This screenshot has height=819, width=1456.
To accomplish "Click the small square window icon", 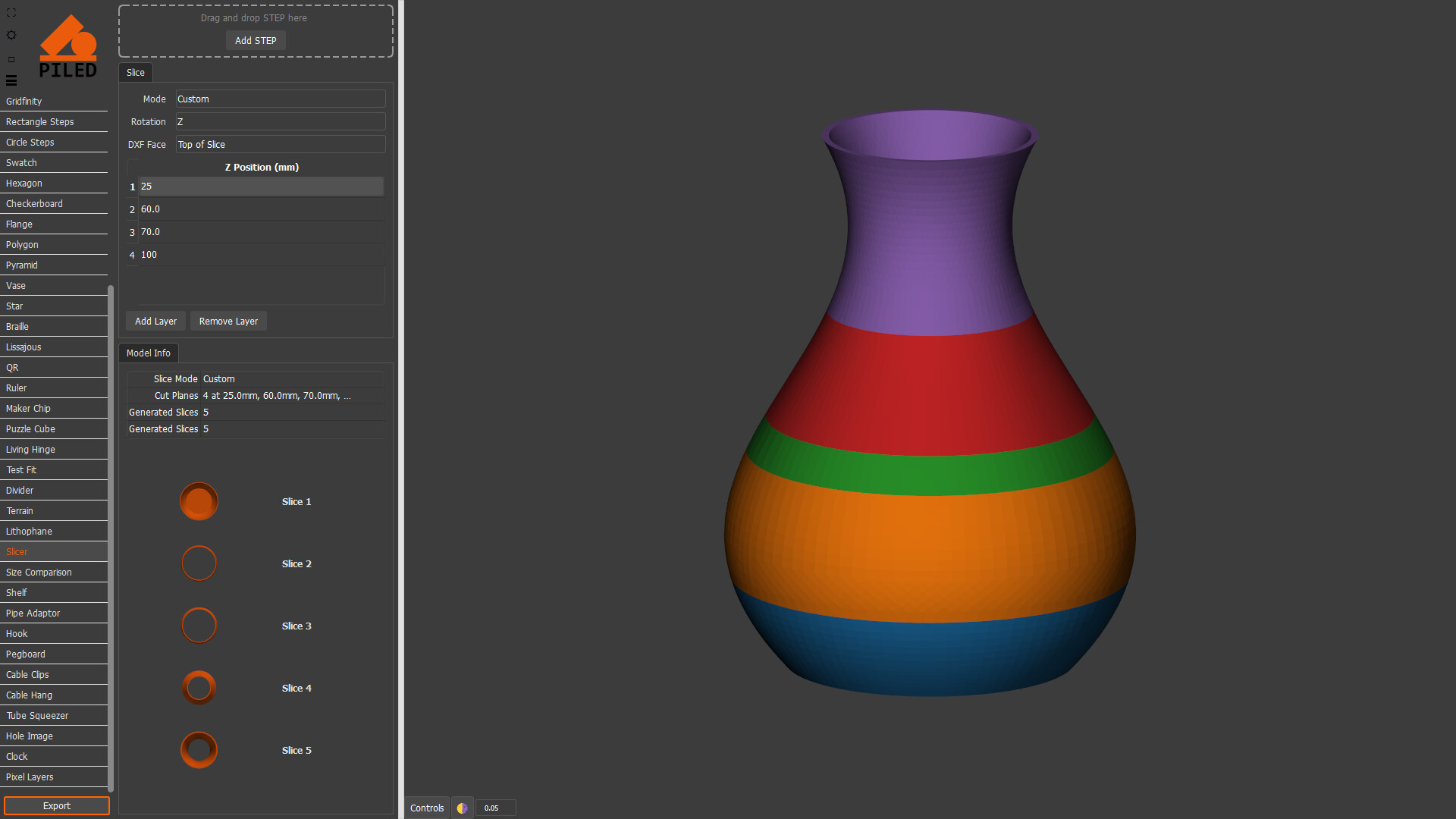I will click(x=11, y=59).
